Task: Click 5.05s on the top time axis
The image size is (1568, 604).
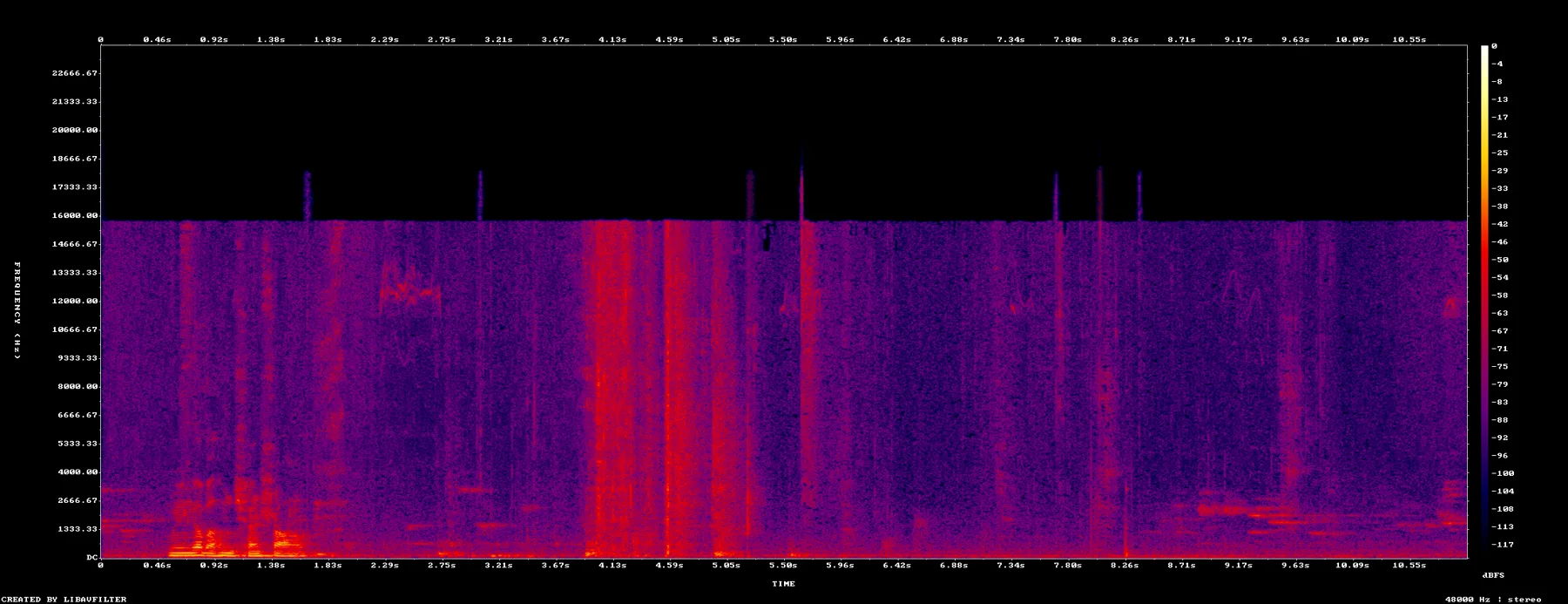Action: point(727,40)
